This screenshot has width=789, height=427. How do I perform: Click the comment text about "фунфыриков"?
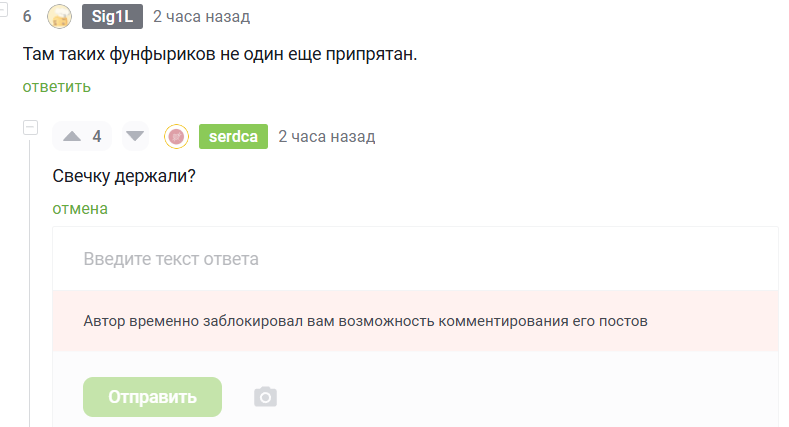(219, 53)
